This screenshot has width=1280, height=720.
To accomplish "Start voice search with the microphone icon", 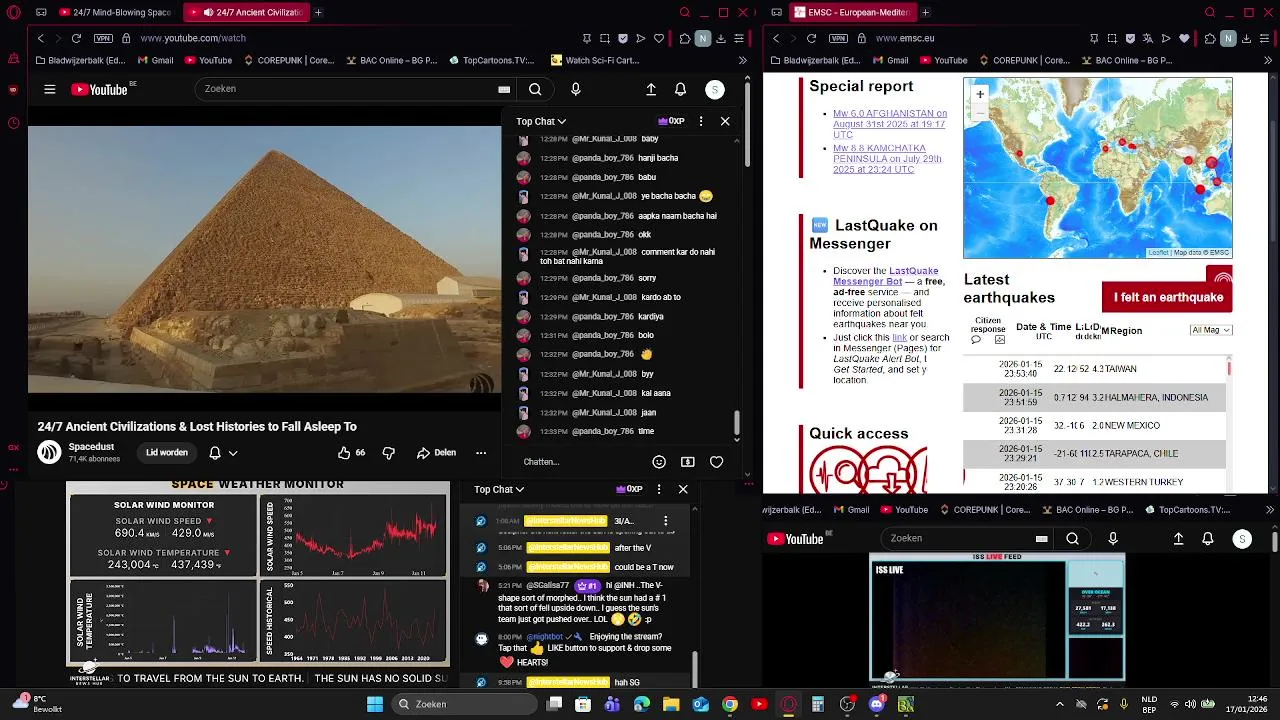I will (575, 89).
